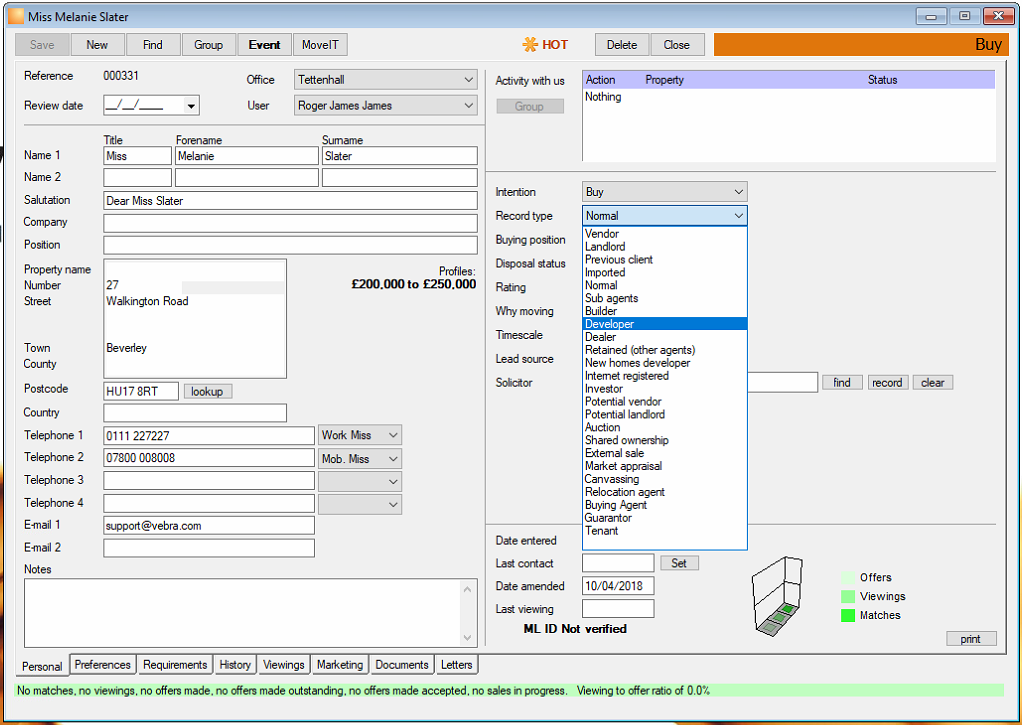This screenshot has width=1022, height=725.
Task: Click the Set button for Last contact
Action: [679, 563]
